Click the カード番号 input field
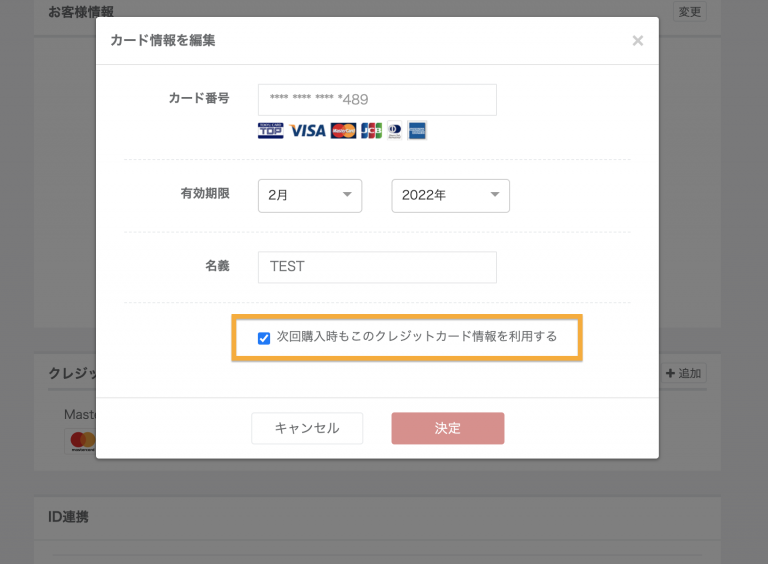Image resolution: width=768 pixels, height=564 pixels. tap(377, 100)
